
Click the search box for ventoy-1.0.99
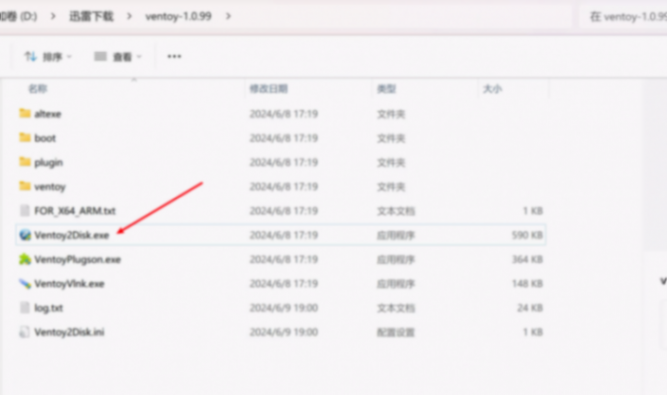coord(624,17)
